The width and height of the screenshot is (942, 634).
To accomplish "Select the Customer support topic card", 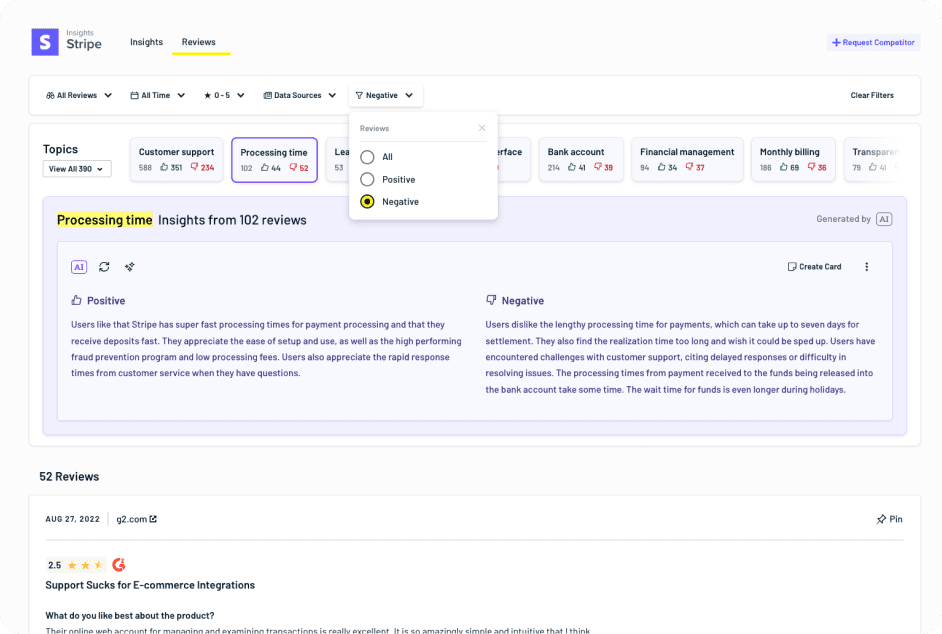I will tap(176, 160).
